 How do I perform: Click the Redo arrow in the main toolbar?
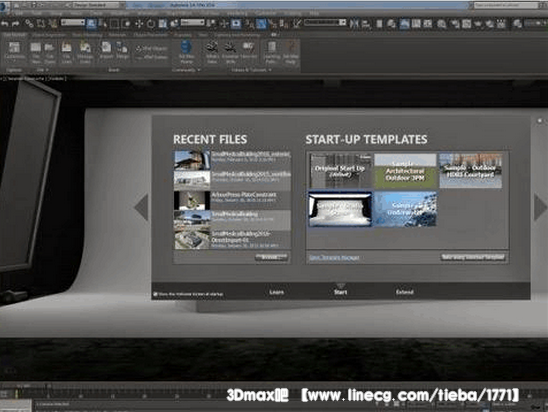(15, 24)
